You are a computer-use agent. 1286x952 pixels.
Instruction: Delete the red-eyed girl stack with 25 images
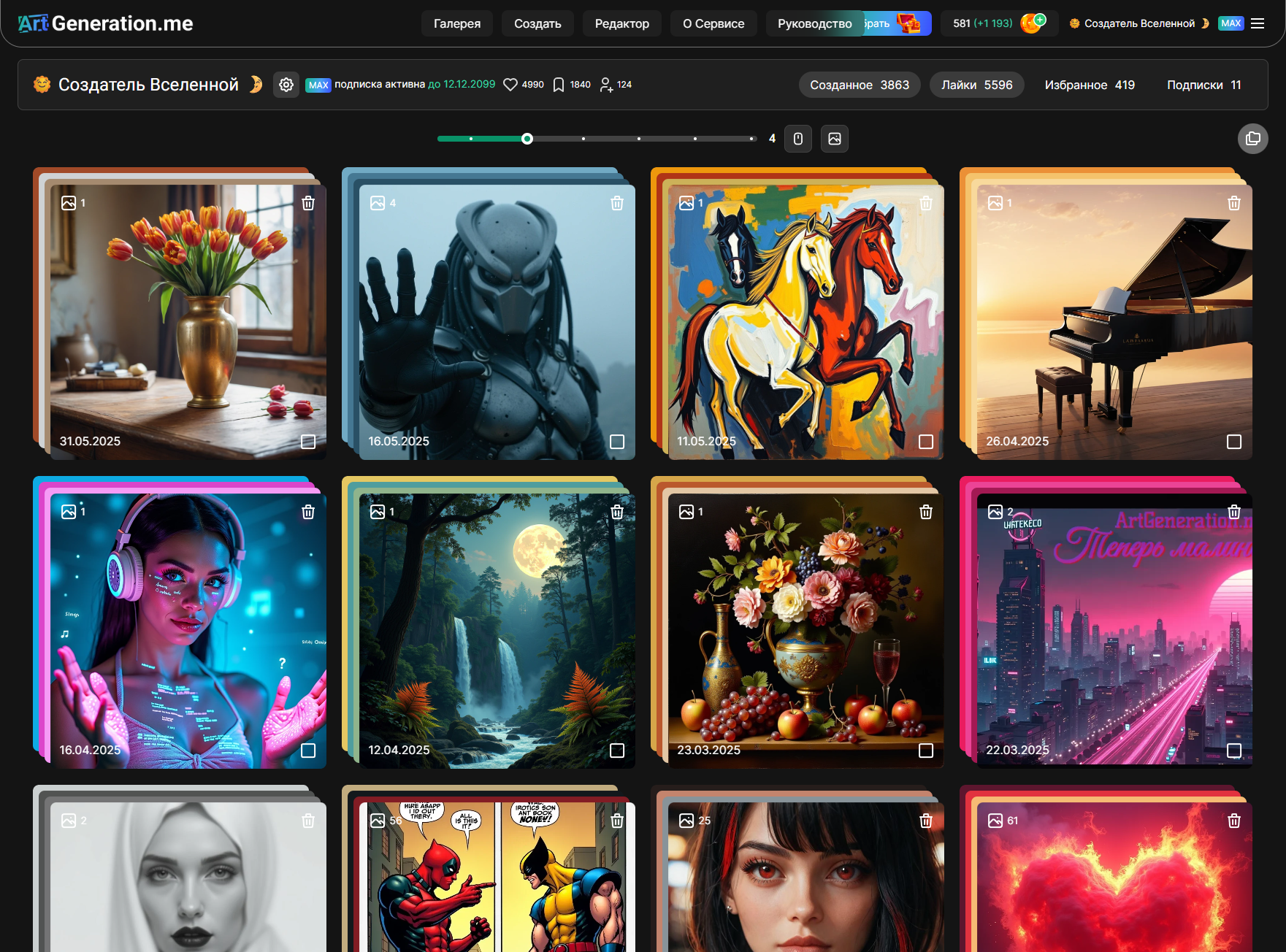click(x=926, y=821)
